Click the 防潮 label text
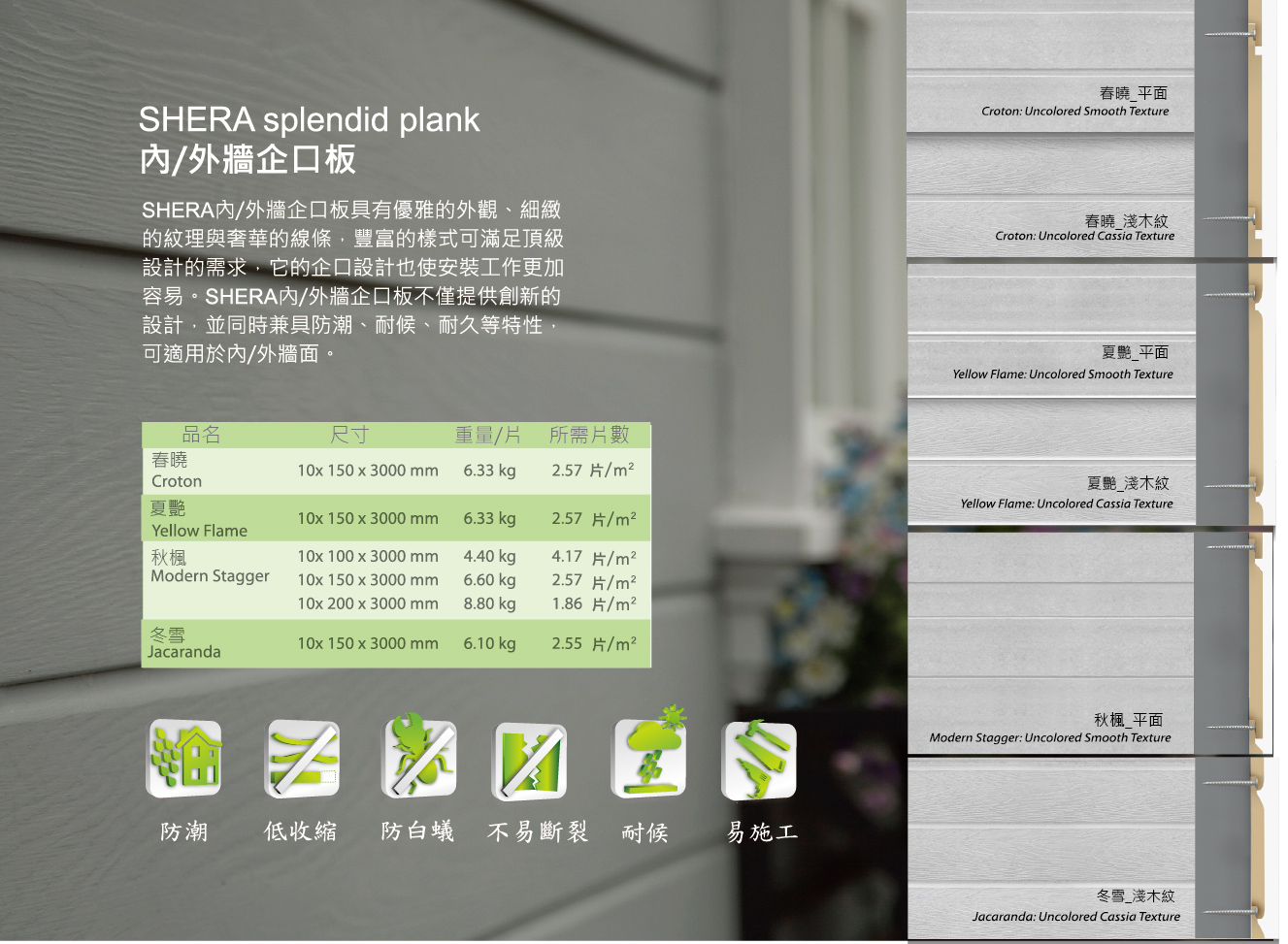This screenshot has width=1288, height=944. point(183,832)
